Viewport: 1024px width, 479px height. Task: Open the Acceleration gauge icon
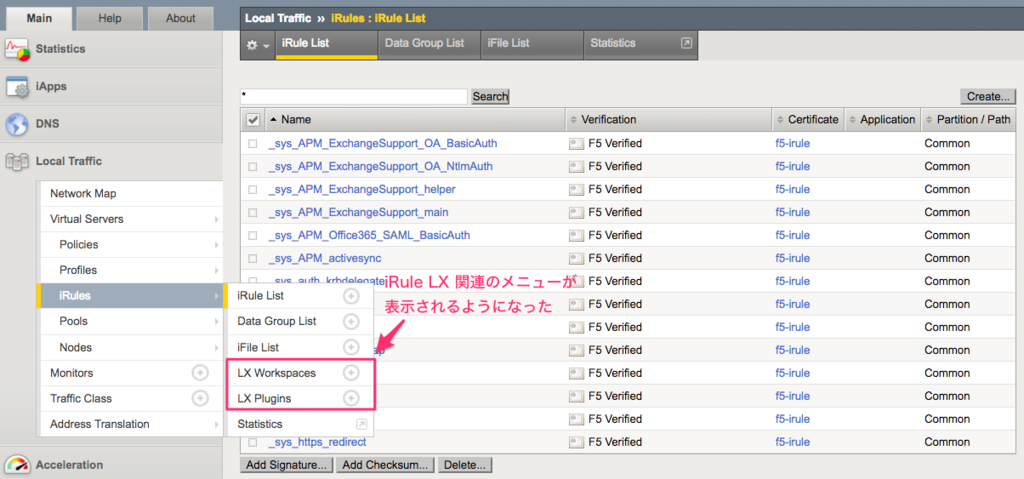18,465
